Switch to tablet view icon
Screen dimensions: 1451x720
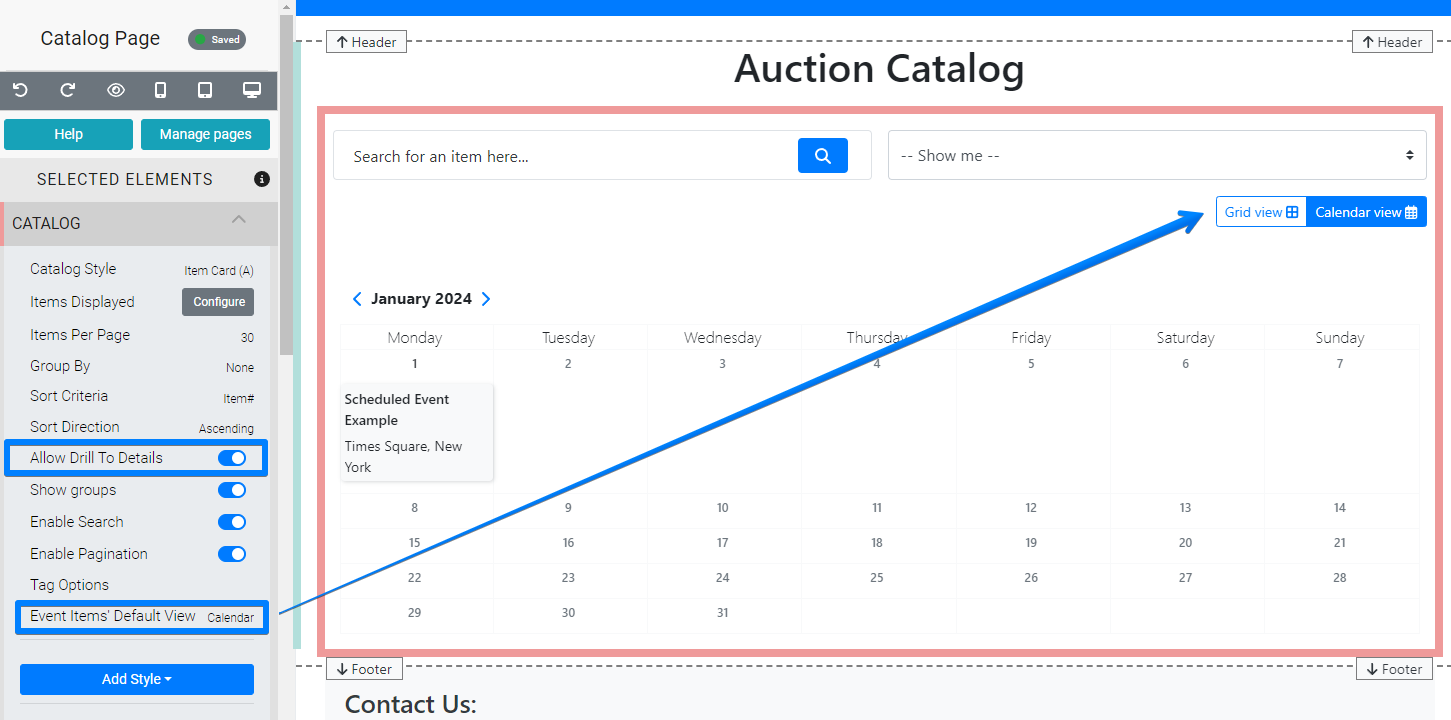point(205,90)
